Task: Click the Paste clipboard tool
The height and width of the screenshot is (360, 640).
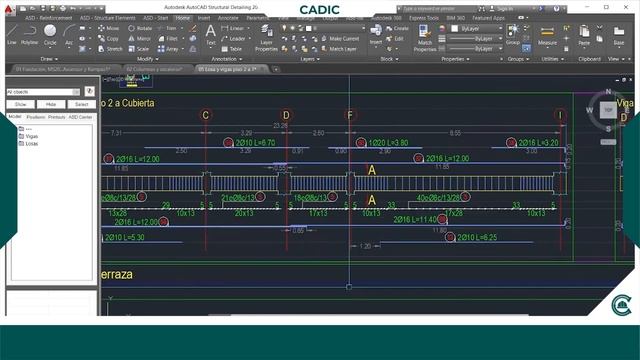Action: [584, 35]
